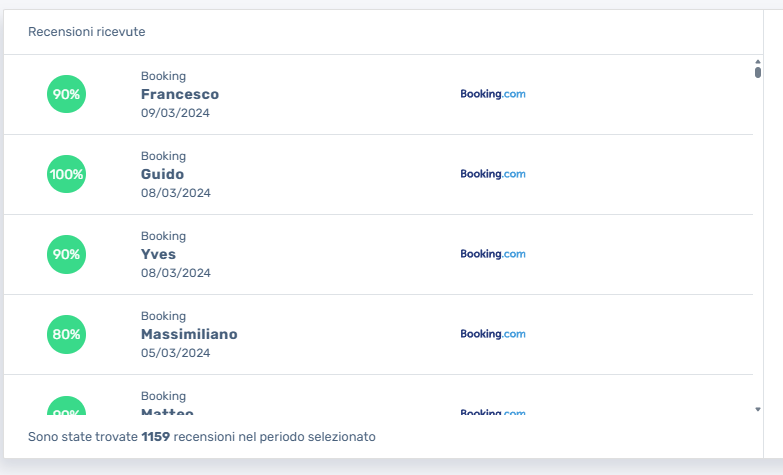
Task: Click the 1159 reviews count text
Action: tap(156, 437)
